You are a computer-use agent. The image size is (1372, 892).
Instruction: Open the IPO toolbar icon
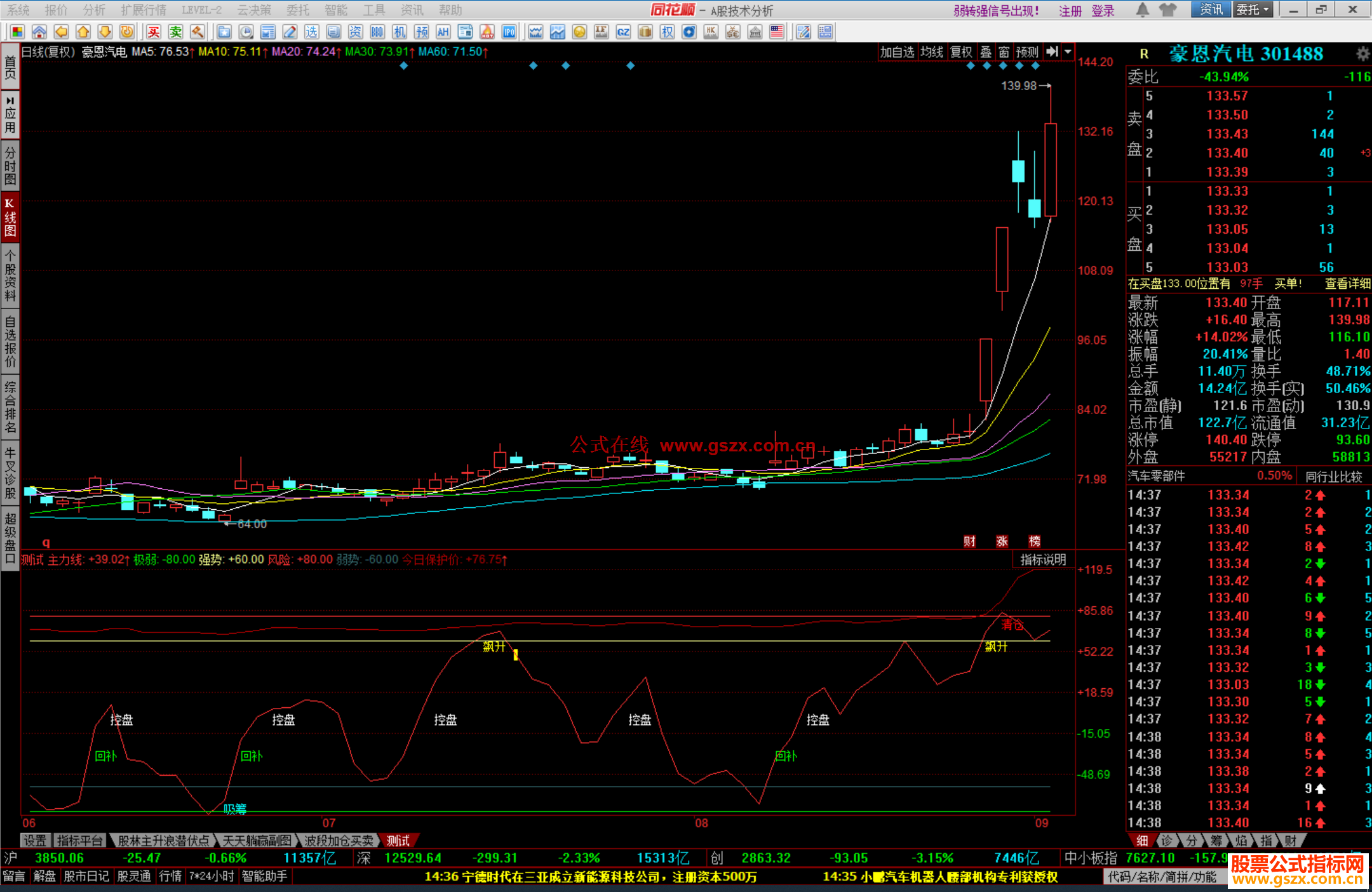pos(509,32)
